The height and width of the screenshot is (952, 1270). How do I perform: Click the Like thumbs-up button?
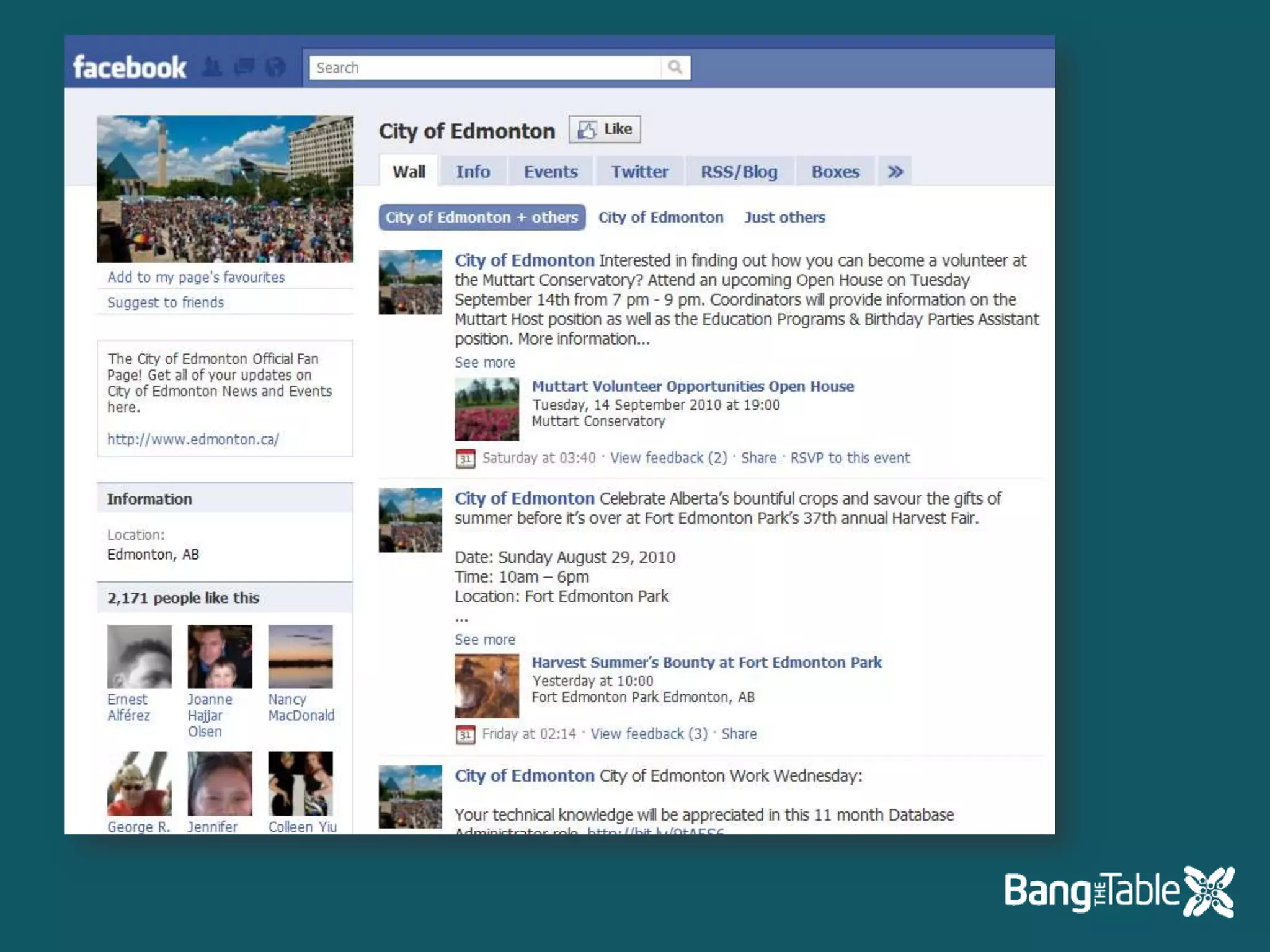point(605,130)
